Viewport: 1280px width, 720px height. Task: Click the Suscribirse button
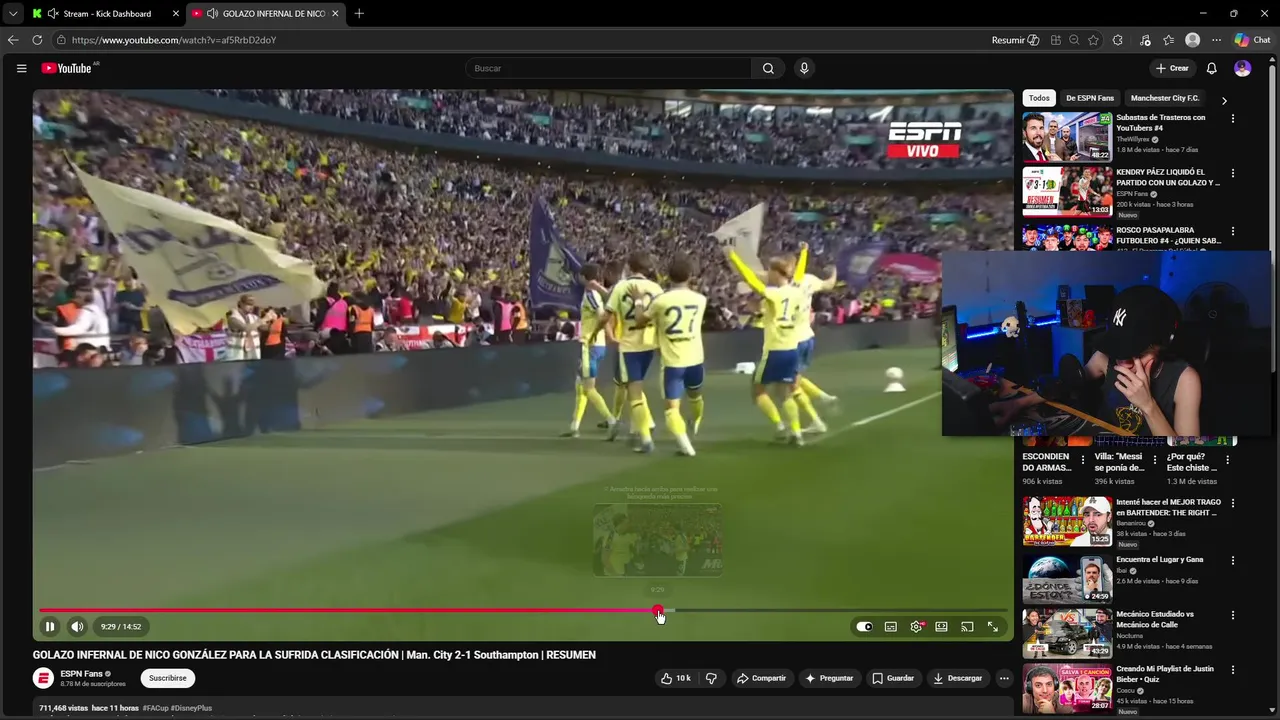(168, 678)
